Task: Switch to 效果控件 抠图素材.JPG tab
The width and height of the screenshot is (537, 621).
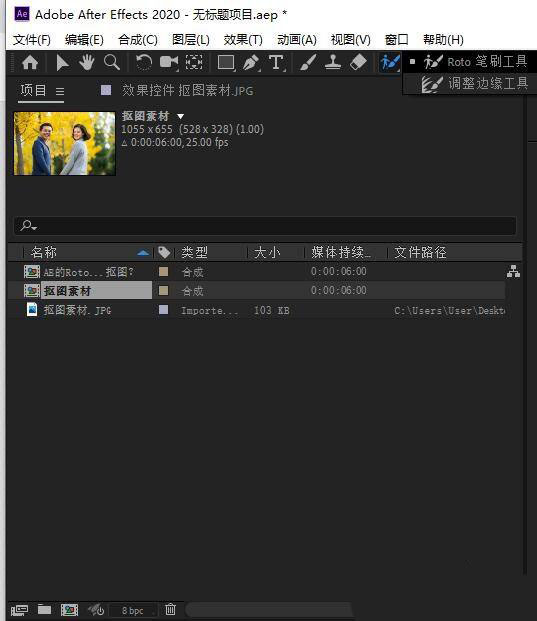Action: tap(187, 91)
